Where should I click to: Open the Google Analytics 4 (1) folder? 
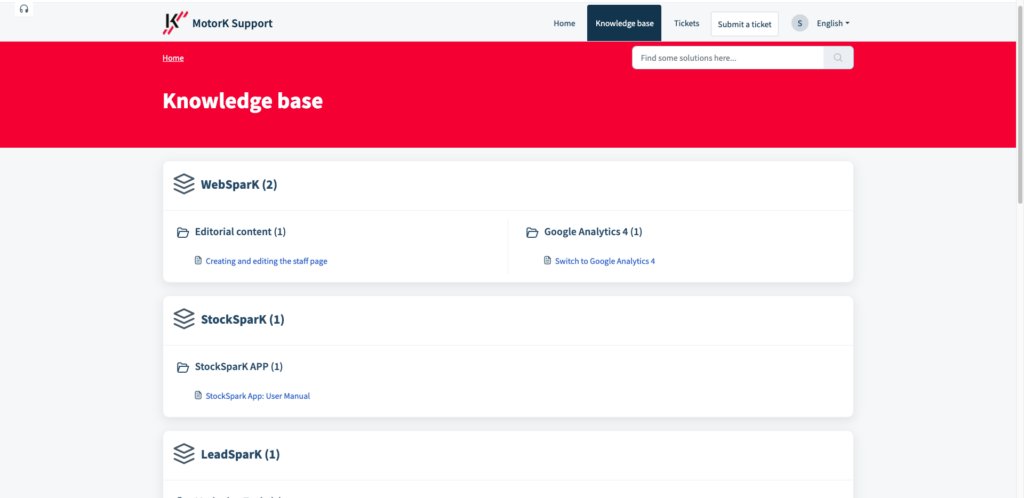point(594,232)
